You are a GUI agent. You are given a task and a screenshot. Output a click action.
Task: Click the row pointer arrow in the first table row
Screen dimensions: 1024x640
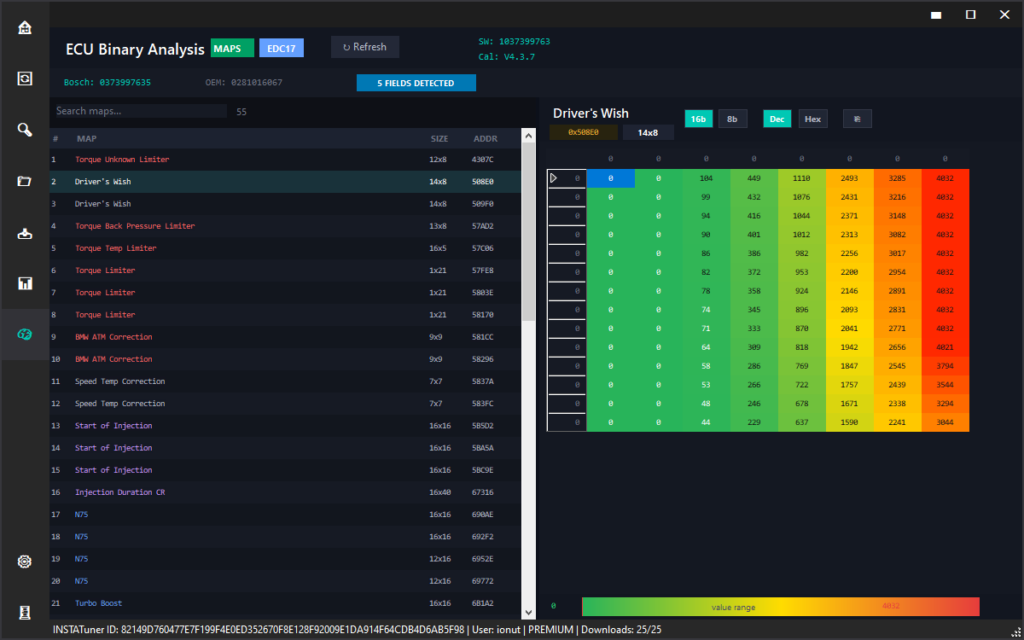pyautogui.click(x=554, y=178)
